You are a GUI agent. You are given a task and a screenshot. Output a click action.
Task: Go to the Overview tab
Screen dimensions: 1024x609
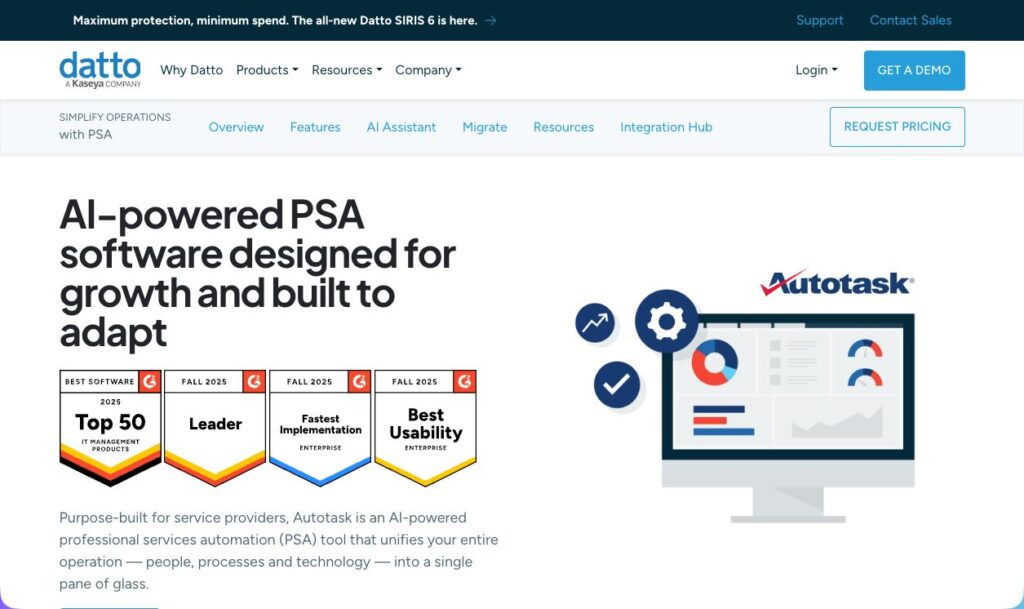pos(236,127)
